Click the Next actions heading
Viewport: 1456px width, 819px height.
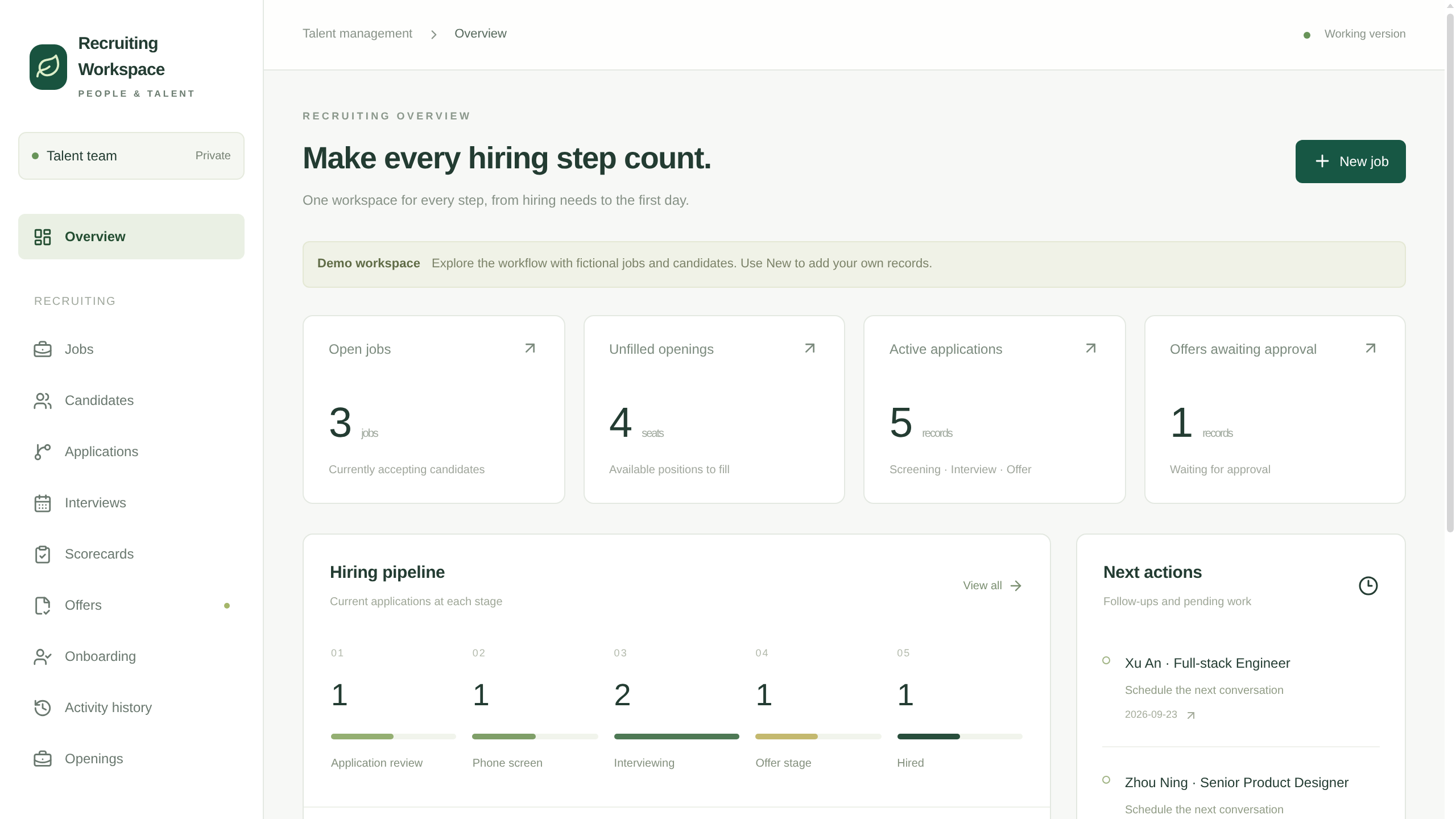pos(1153,572)
